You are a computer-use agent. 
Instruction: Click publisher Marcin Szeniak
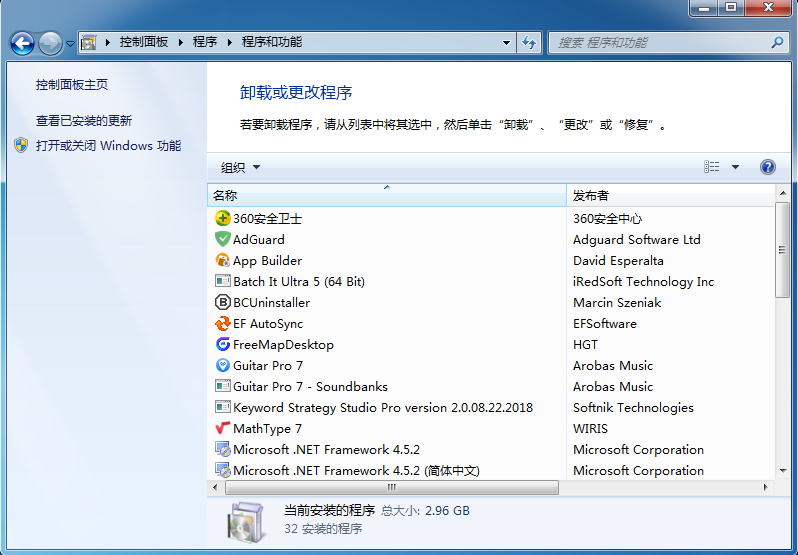coord(617,303)
